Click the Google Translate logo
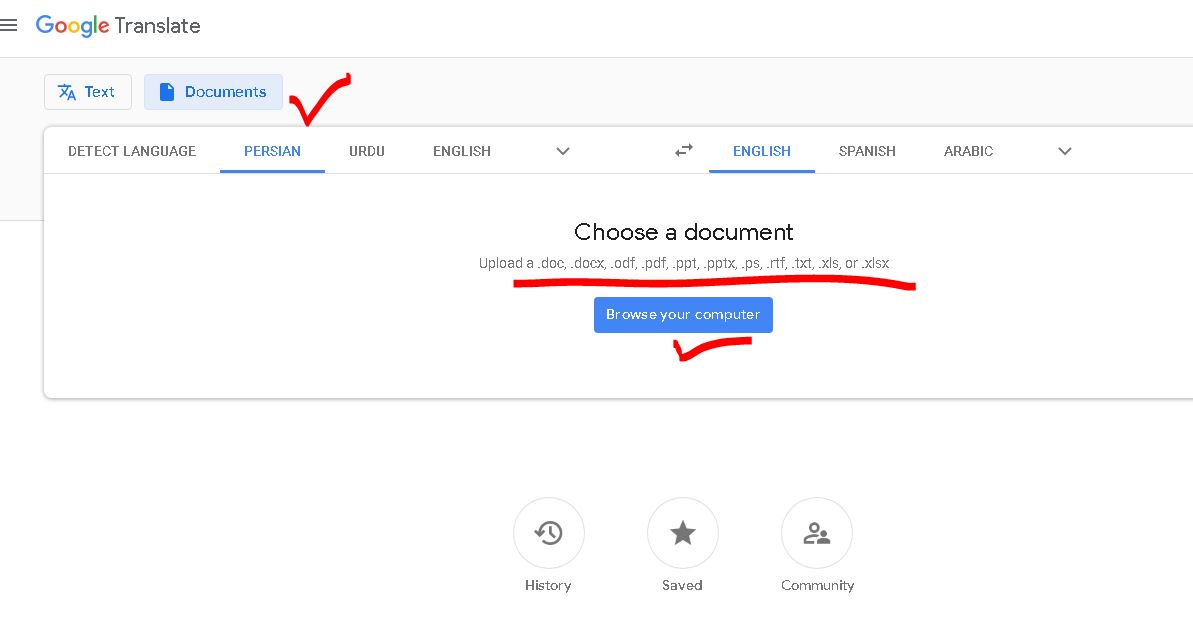The height and width of the screenshot is (623, 1193). click(118, 26)
